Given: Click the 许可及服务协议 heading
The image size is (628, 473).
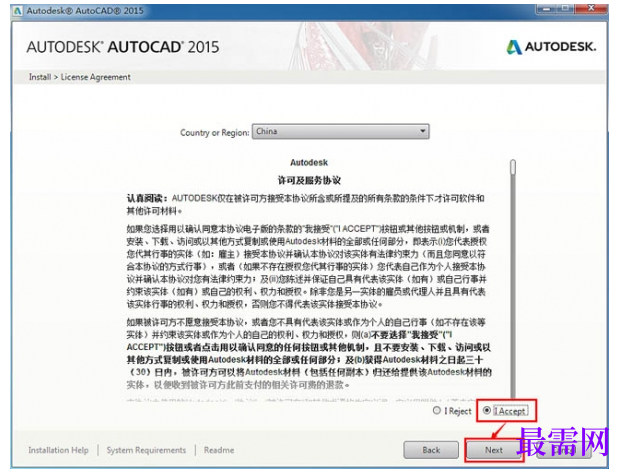Looking at the screenshot, I should [x=309, y=180].
